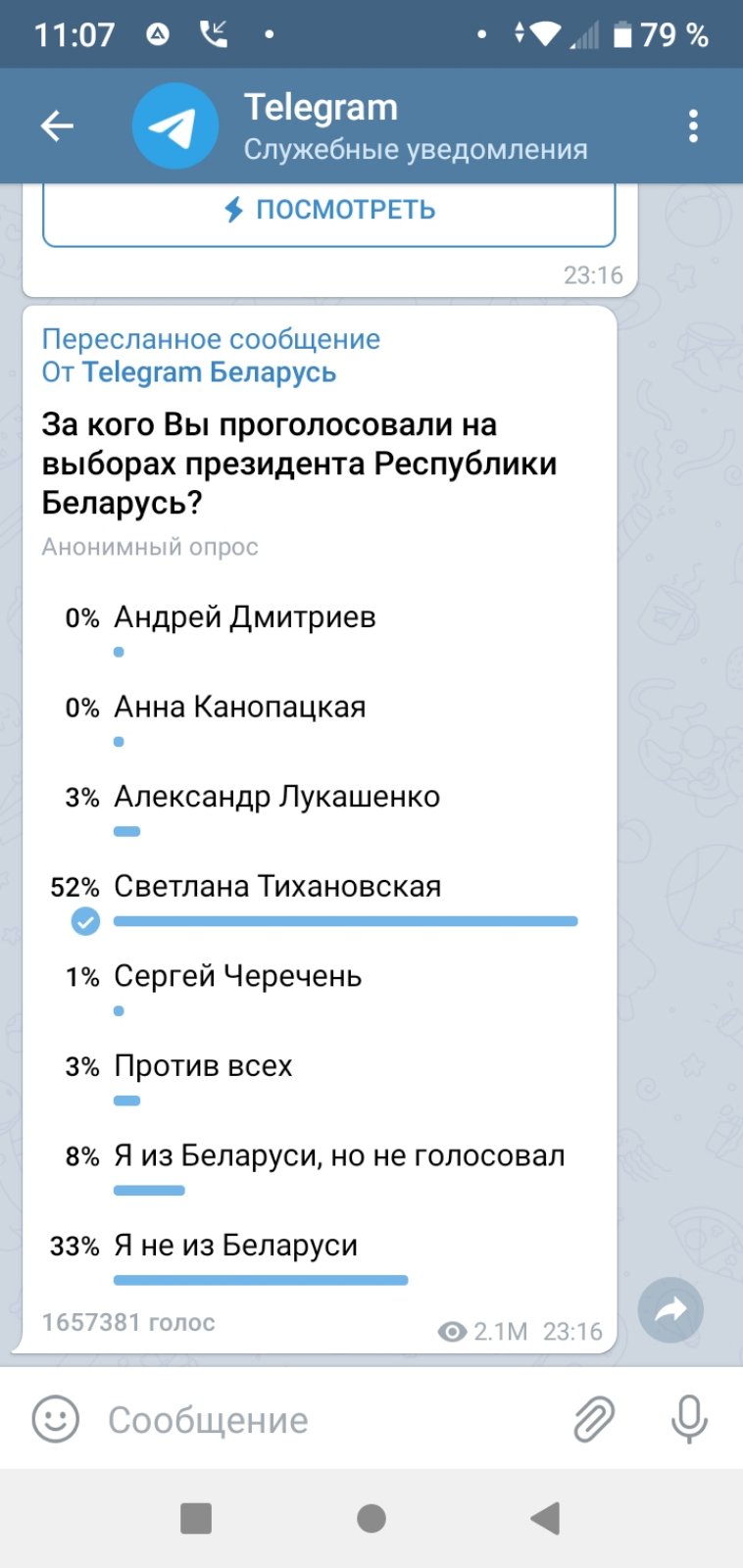Select the Против всех poll option

click(320, 1079)
